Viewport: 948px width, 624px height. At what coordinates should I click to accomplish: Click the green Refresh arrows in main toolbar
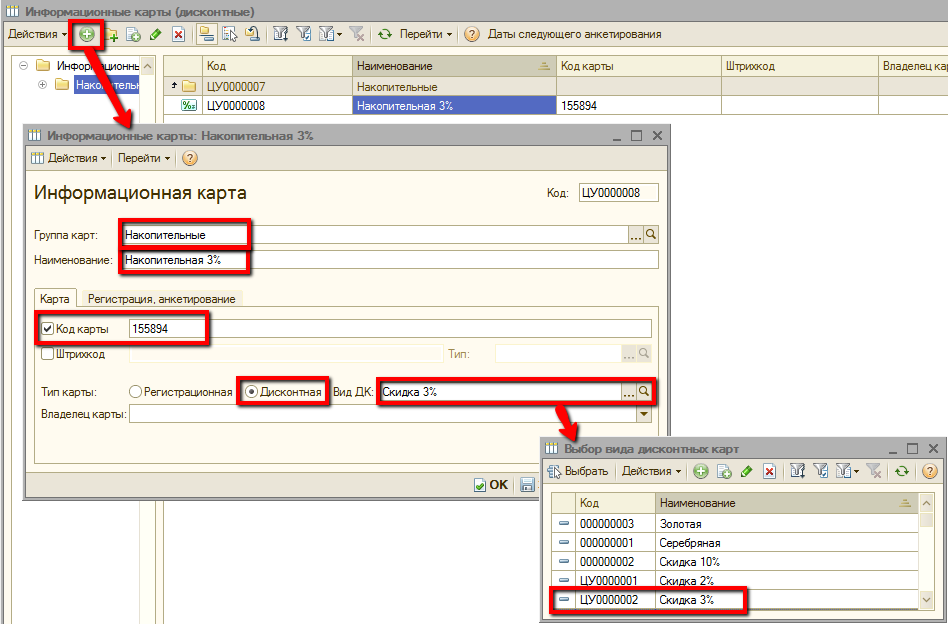385,34
